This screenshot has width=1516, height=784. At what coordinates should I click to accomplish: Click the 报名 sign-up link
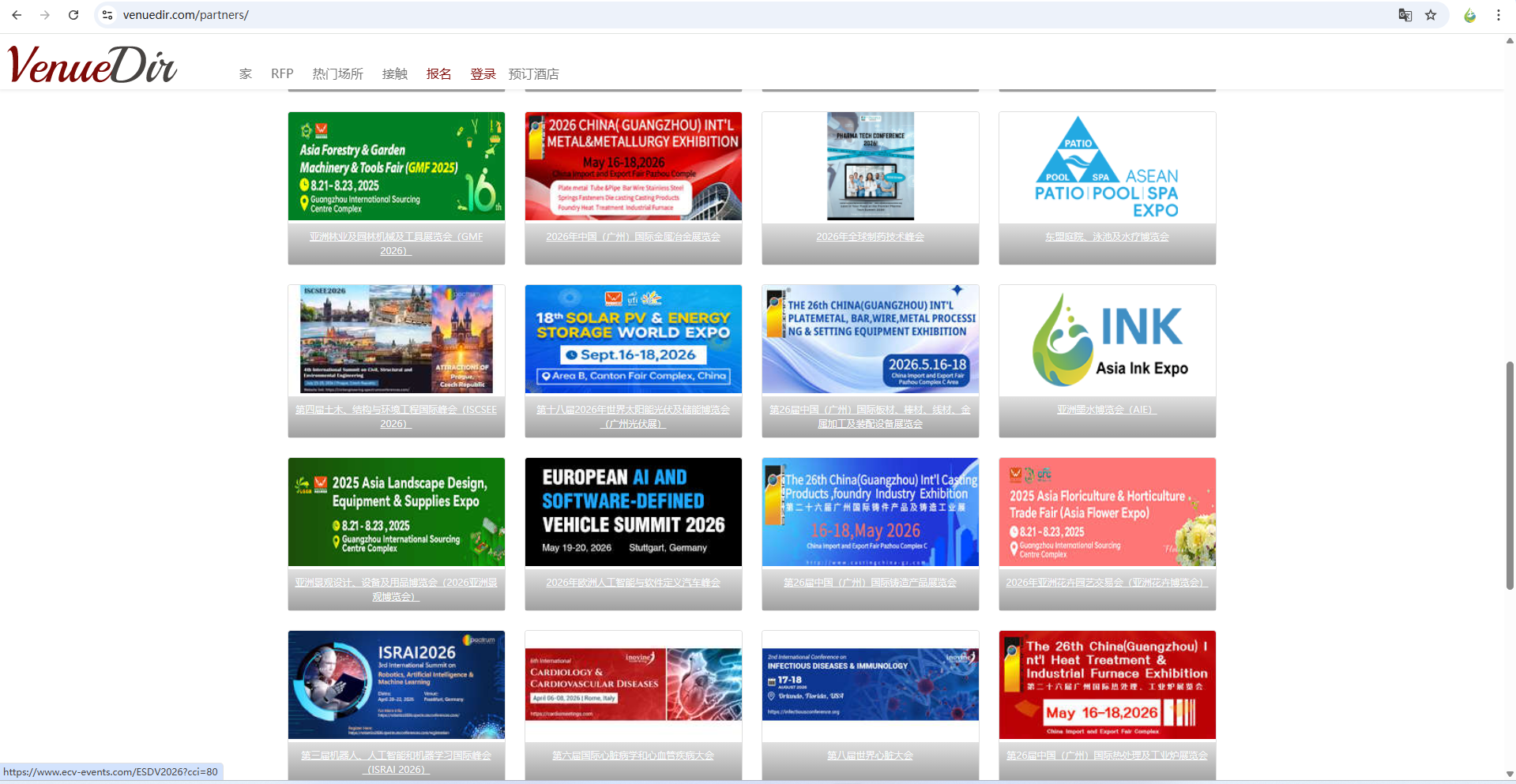tap(438, 73)
